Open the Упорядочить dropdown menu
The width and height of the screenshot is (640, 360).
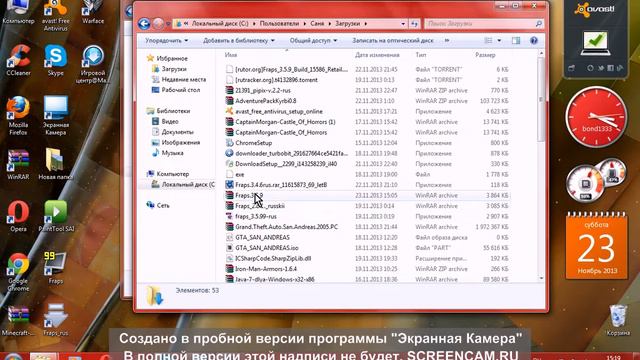[x=167, y=40]
